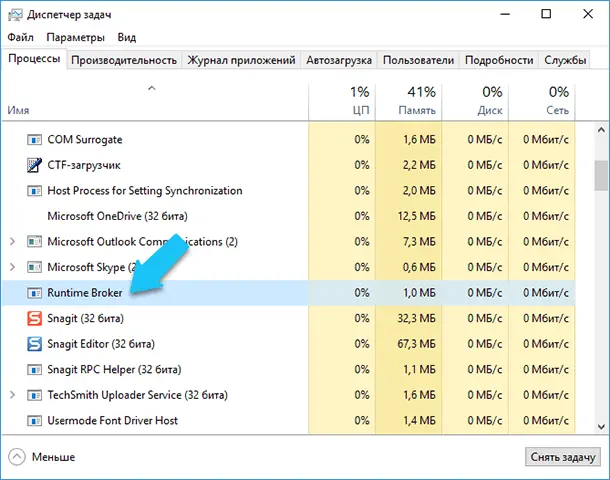Image resolution: width=610 pixels, height=480 pixels.
Task: Select the Snagit Editor icon
Action: click(x=34, y=344)
